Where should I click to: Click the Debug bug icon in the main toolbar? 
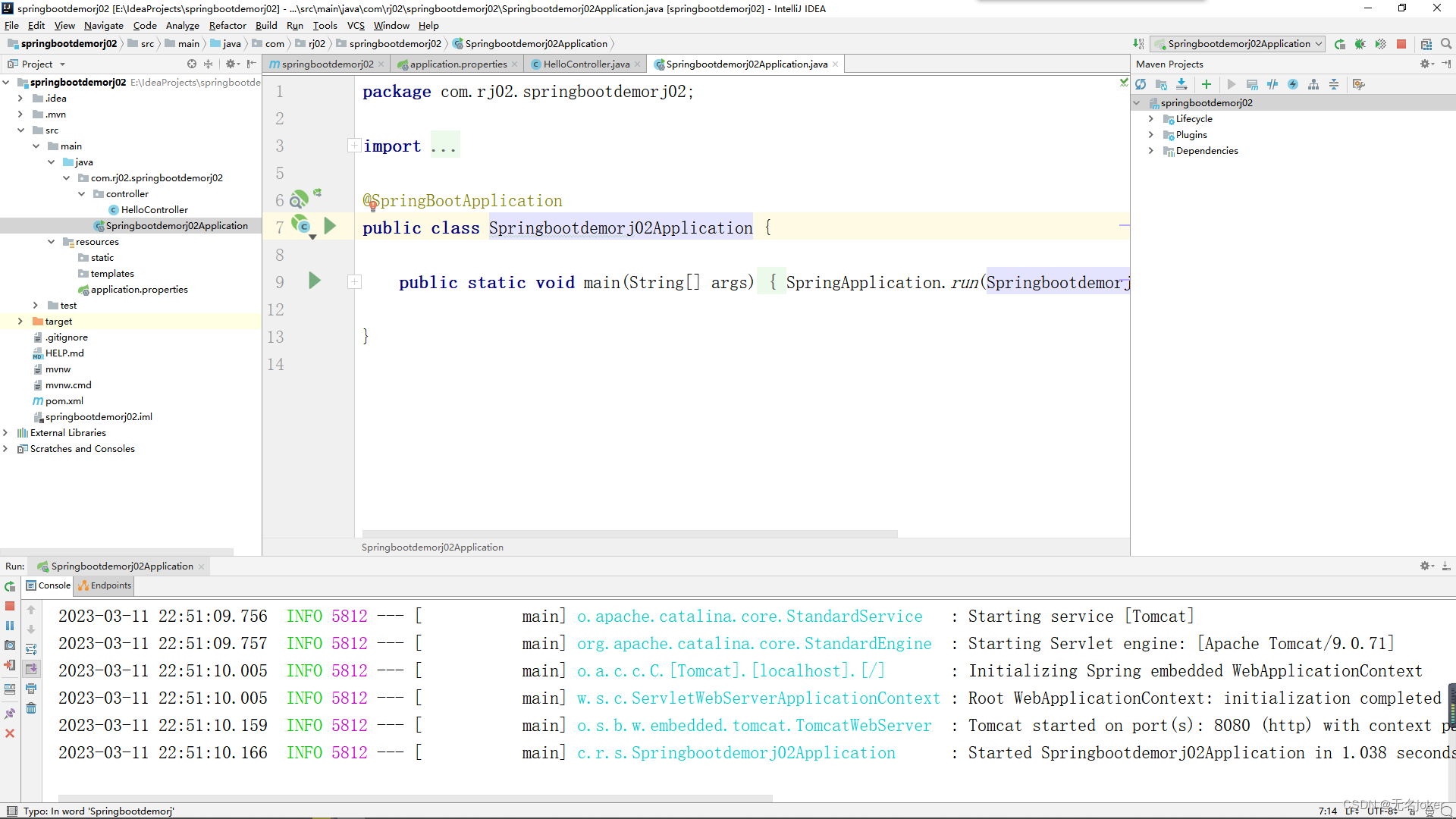(x=1360, y=44)
